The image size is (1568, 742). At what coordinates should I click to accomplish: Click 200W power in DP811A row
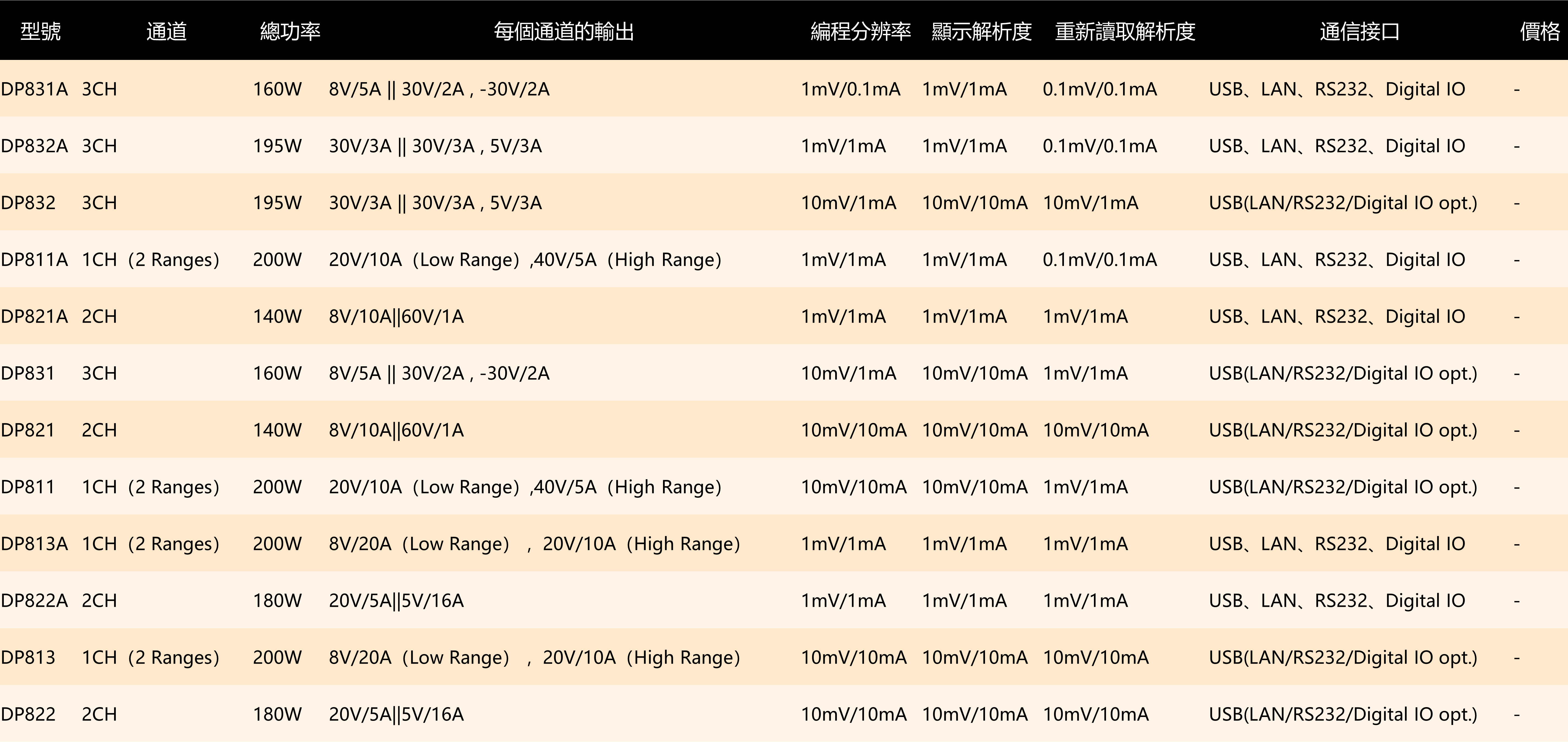(x=277, y=260)
